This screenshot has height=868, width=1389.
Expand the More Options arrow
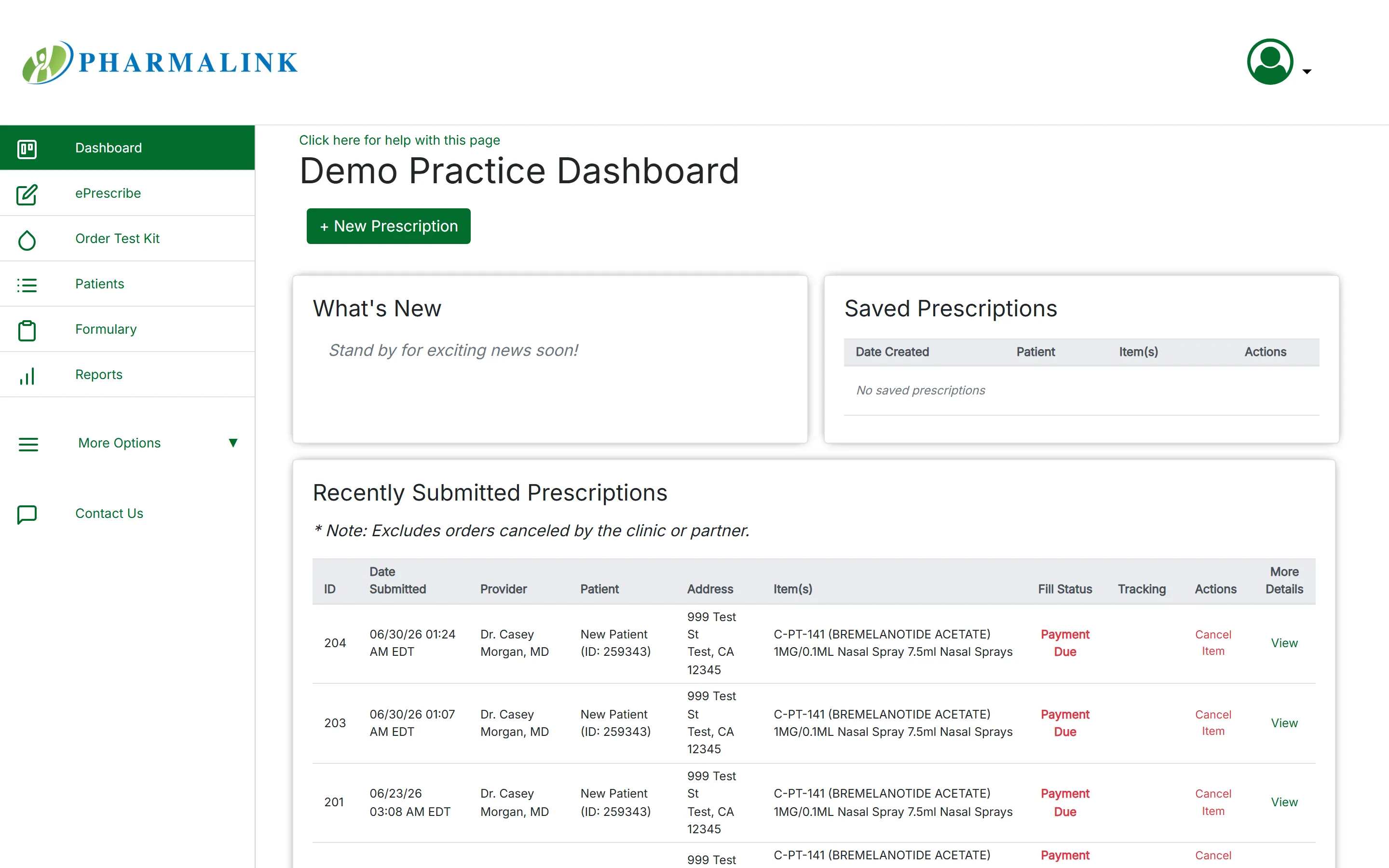click(x=233, y=443)
